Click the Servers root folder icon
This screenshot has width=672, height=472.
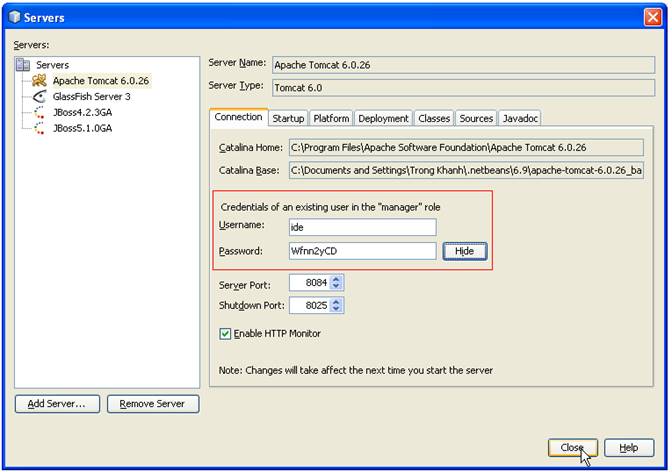tap(23, 65)
